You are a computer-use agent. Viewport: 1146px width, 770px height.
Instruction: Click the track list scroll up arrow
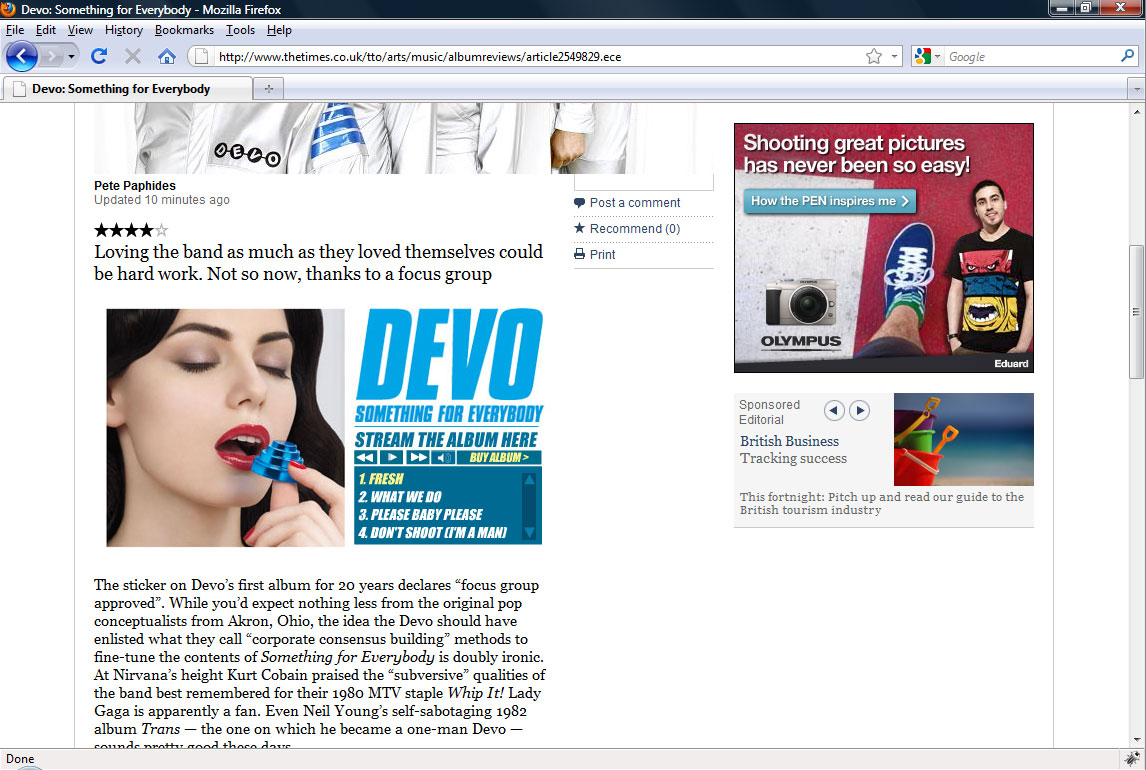[529, 480]
